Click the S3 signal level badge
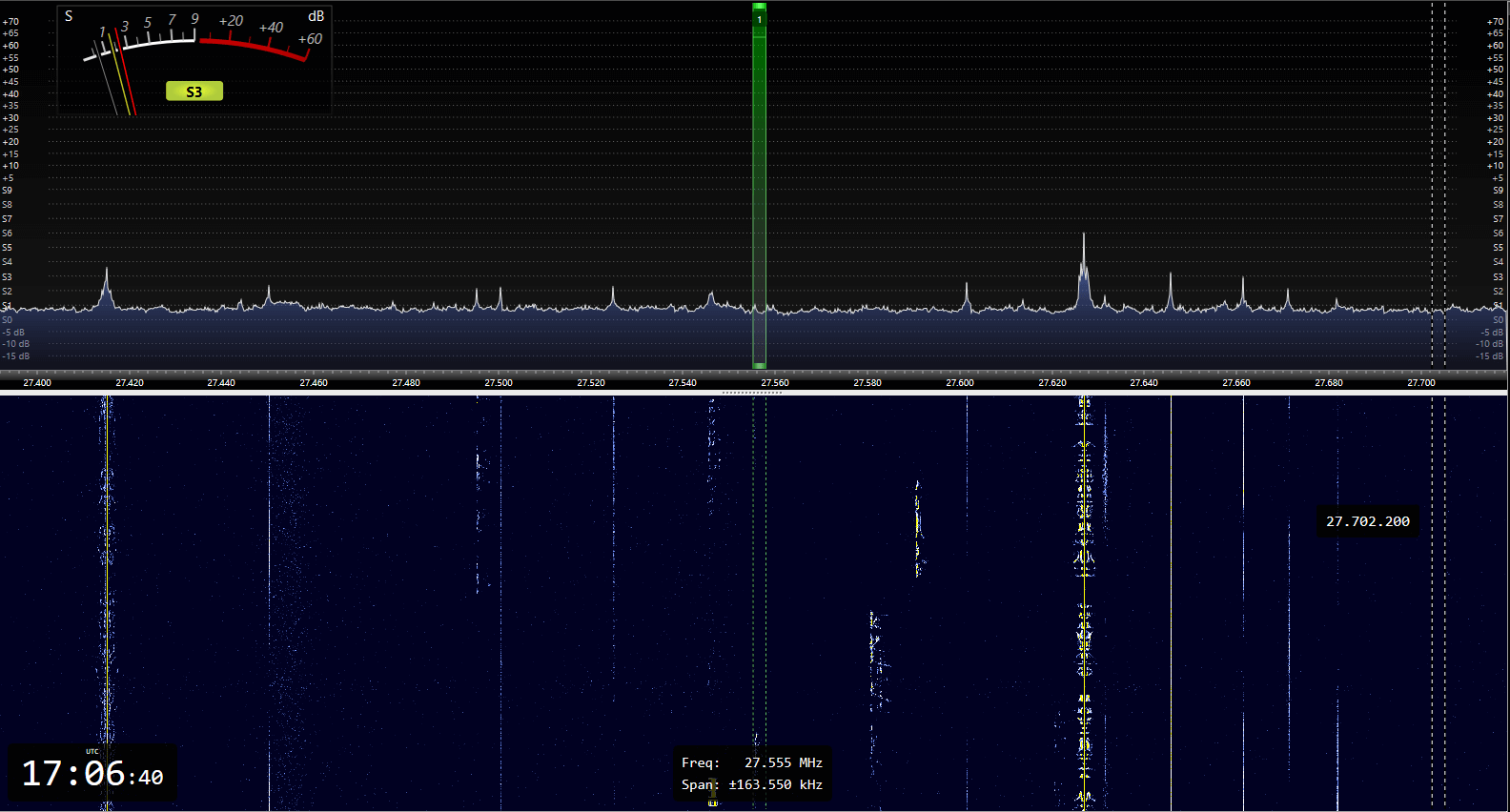Screen dimensions: 1510x812 pyautogui.click(x=194, y=91)
